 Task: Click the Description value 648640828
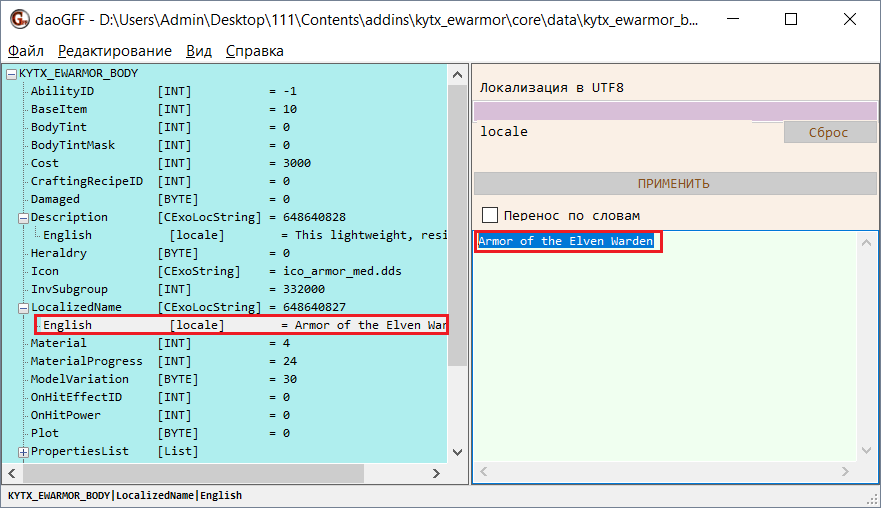coord(315,217)
